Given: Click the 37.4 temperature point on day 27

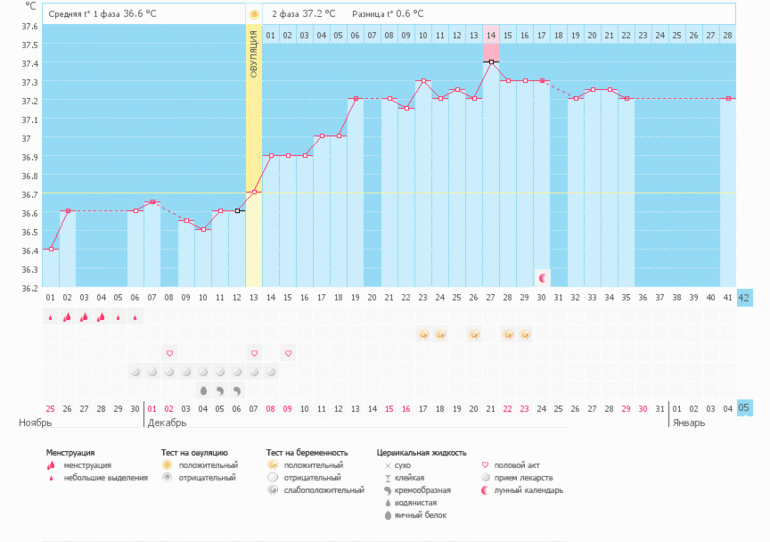Looking at the screenshot, I should pos(491,62).
